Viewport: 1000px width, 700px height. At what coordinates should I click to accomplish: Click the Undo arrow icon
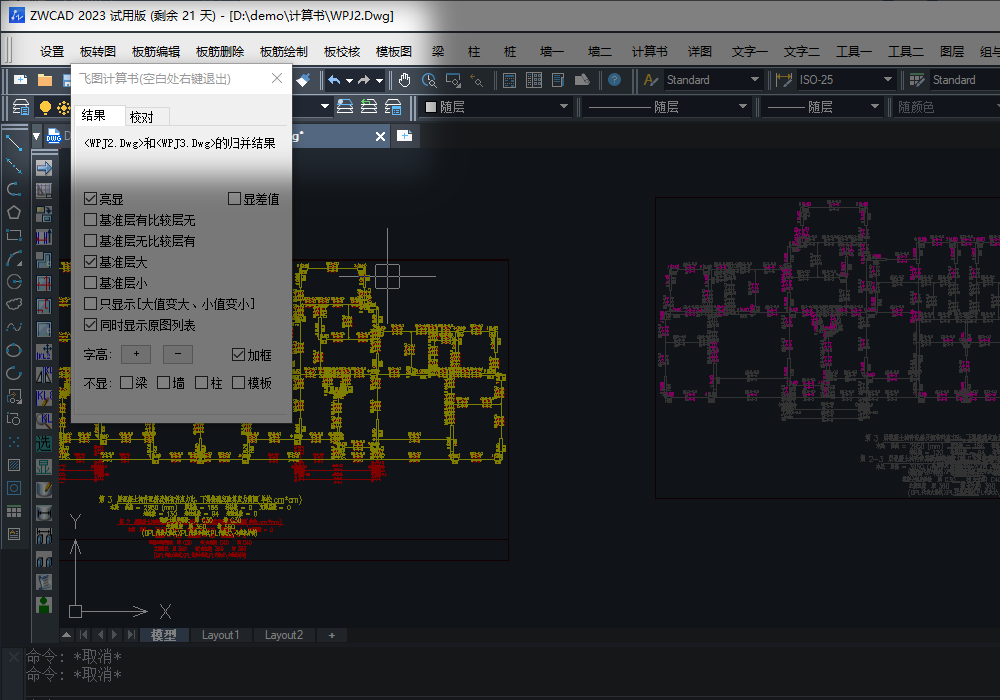click(334, 80)
